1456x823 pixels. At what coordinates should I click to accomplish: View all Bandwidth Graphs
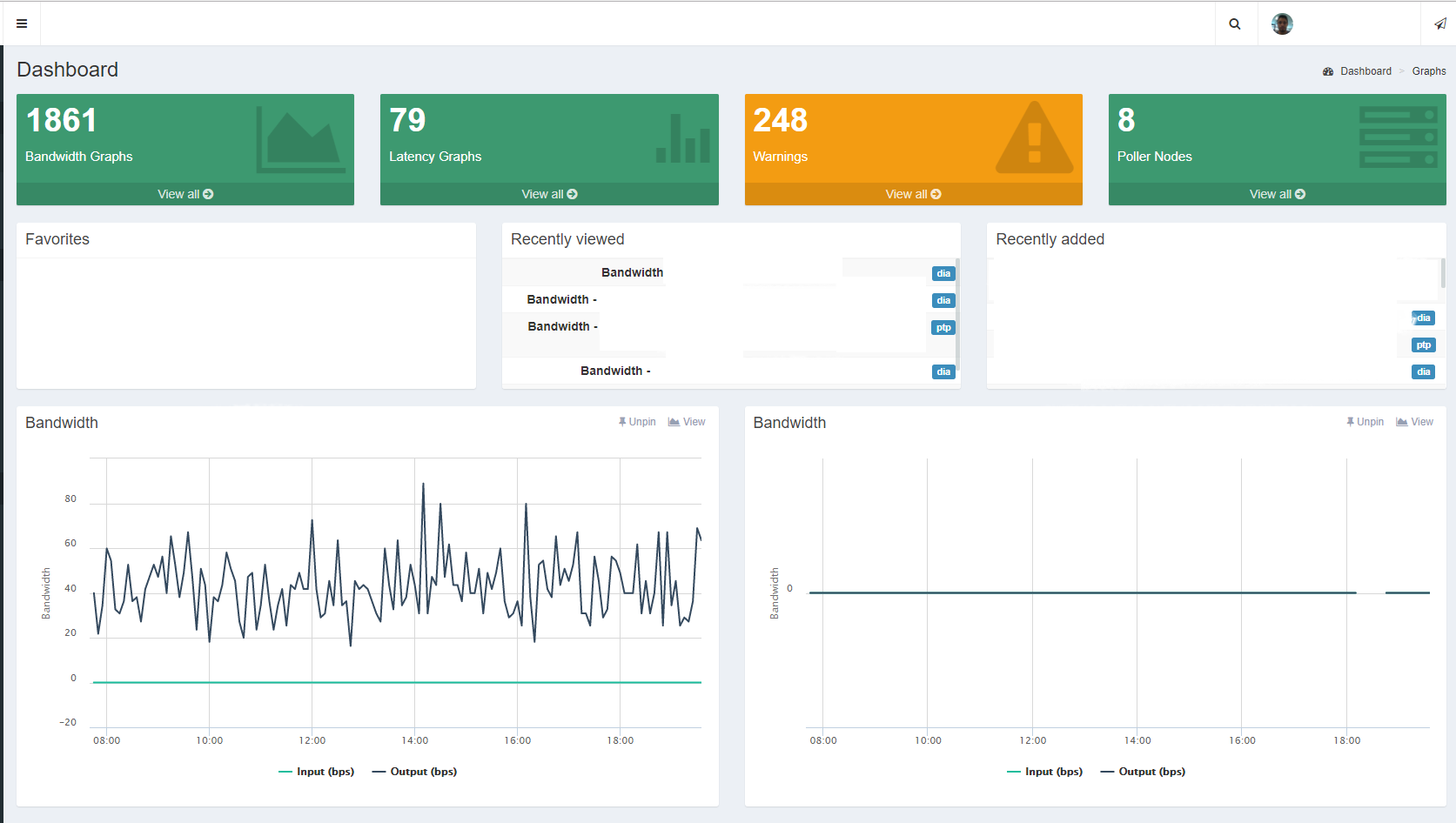(185, 194)
